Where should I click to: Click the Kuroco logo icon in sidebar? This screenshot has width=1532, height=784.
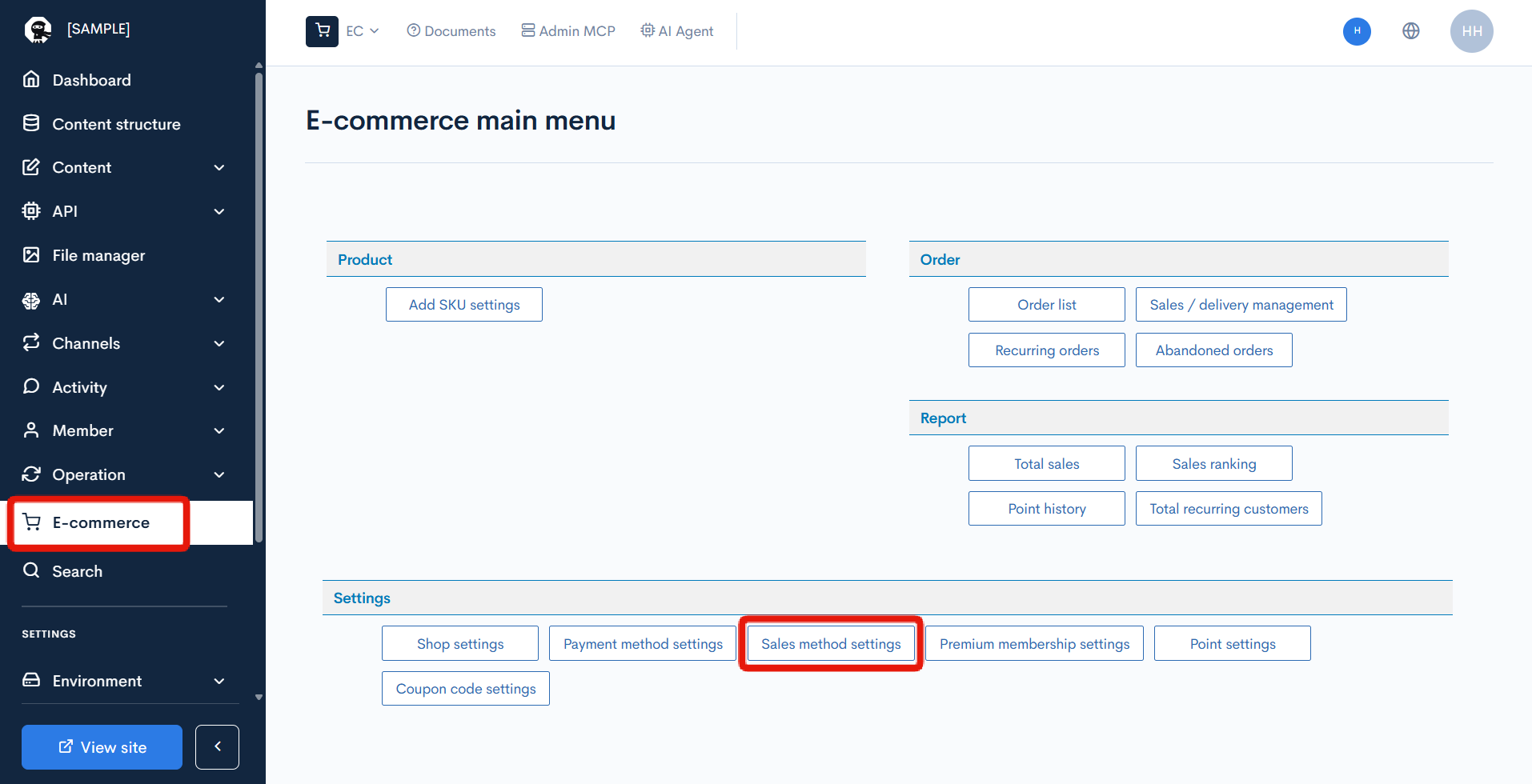click(38, 30)
